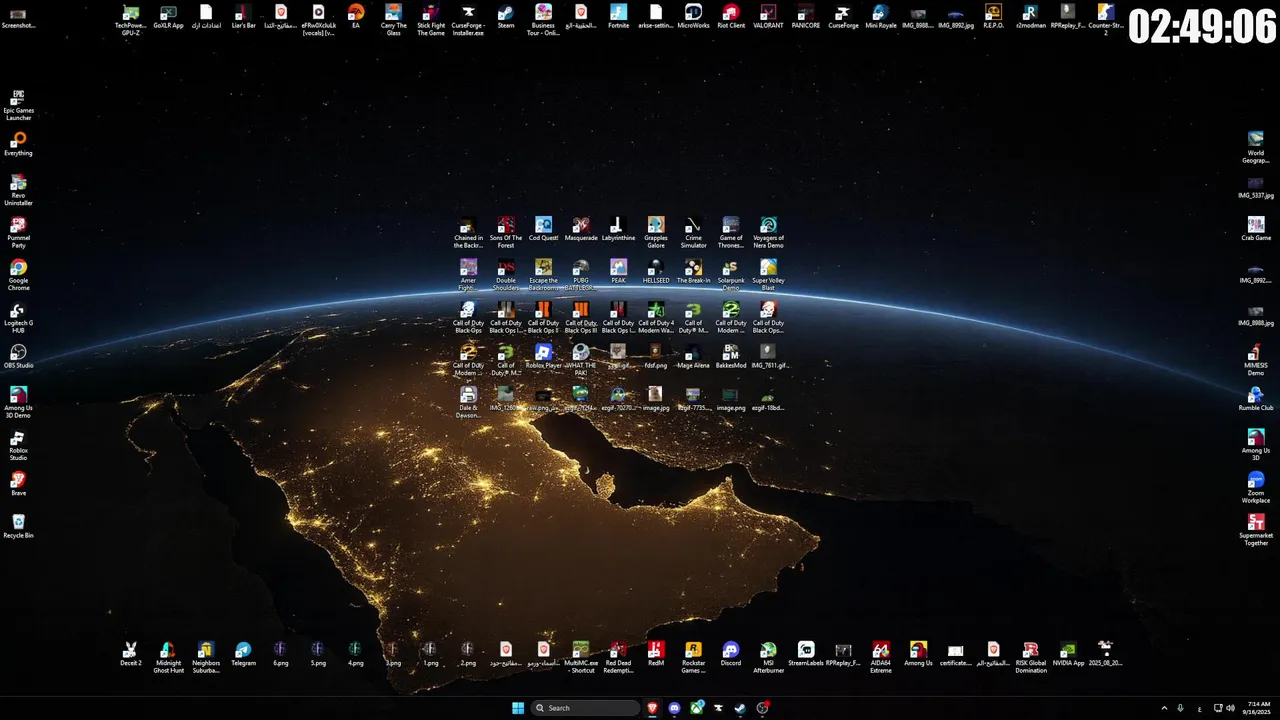This screenshot has width=1280, height=720.
Task: Select the HELLSEED shortcut
Action: click(656, 271)
